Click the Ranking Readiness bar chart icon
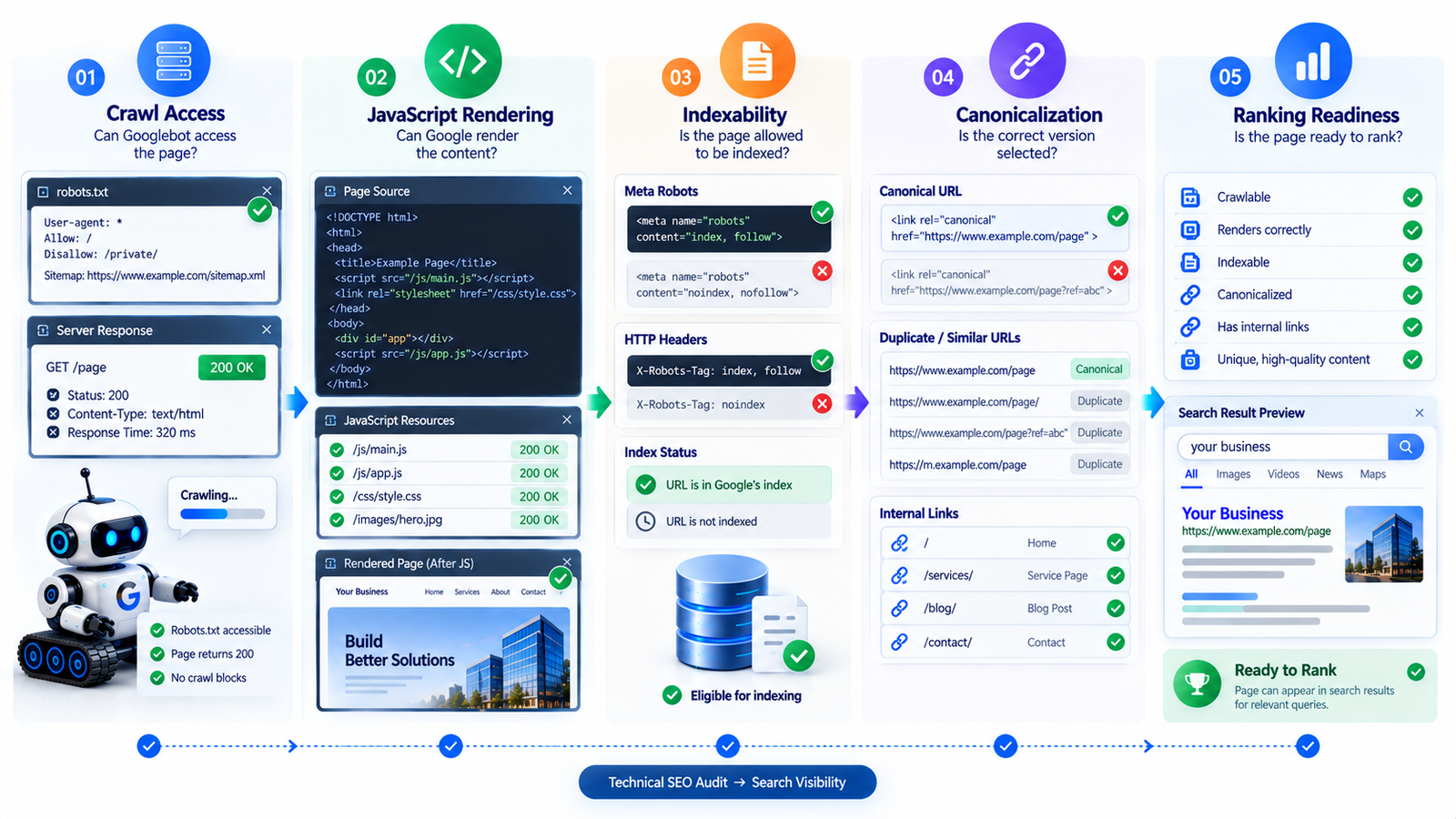The width and height of the screenshot is (1456, 819). (1313, 61)
